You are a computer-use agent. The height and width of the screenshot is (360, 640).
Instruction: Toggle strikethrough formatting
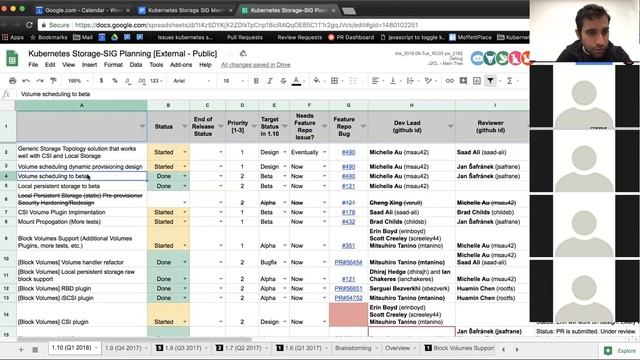[x=283, y=81]
